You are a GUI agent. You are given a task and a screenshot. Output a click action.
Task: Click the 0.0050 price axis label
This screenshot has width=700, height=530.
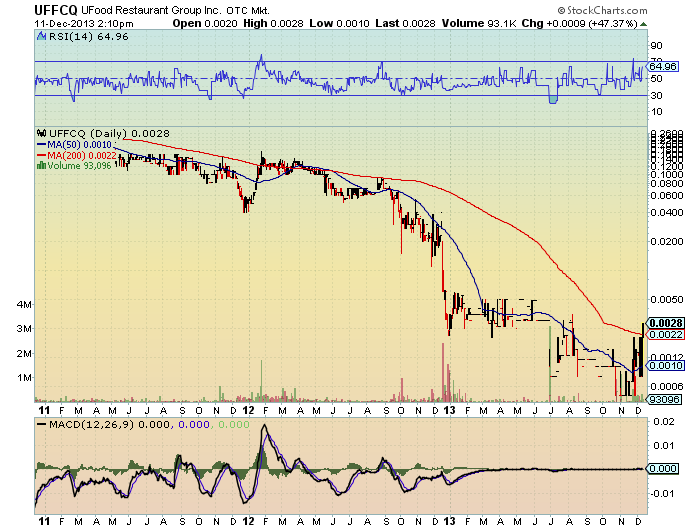click(x=667, y=300)
